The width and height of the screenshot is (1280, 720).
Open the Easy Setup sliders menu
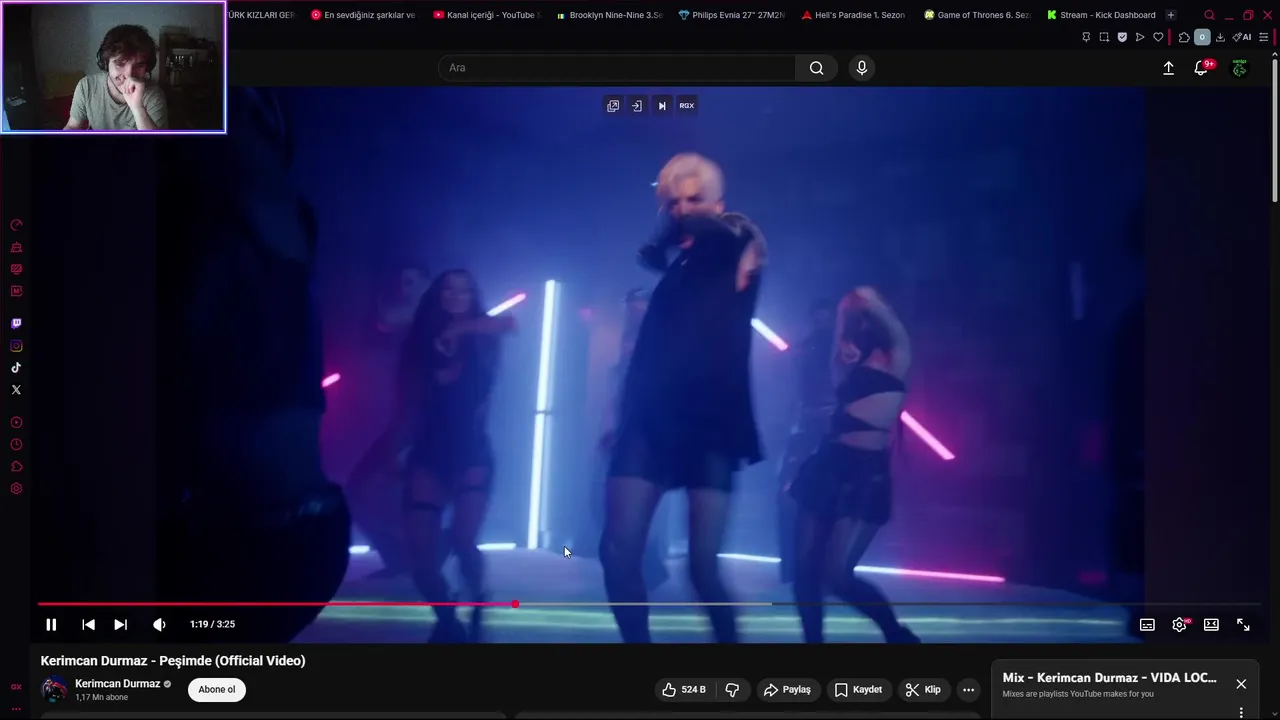point(1264,37)
